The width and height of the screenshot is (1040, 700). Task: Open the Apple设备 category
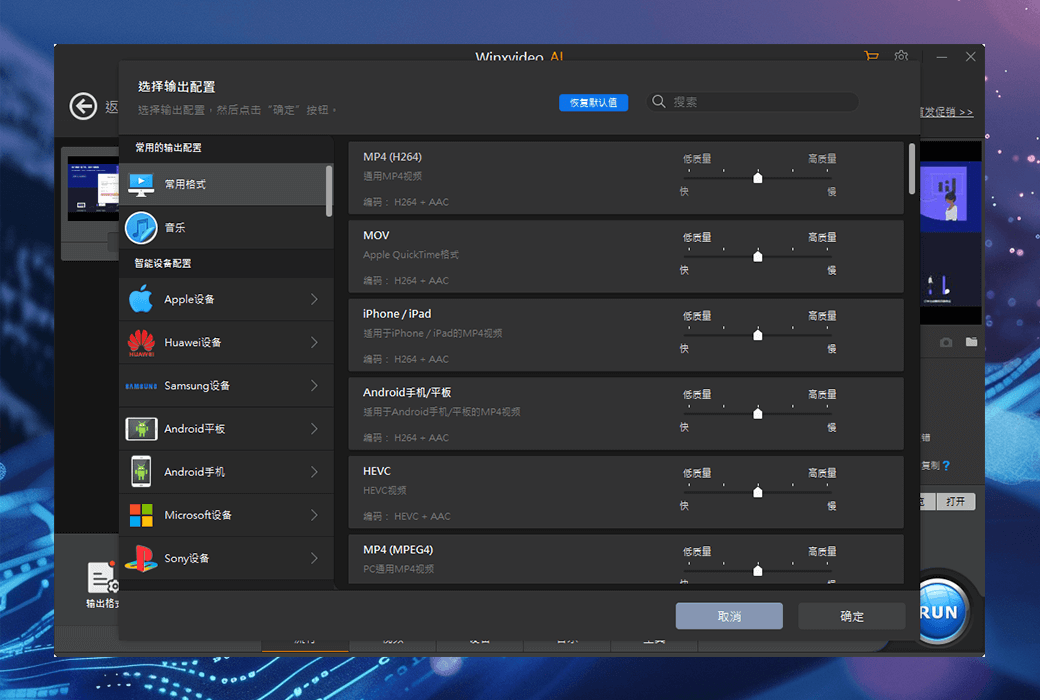pyautogui.click(x=226, y=299)
